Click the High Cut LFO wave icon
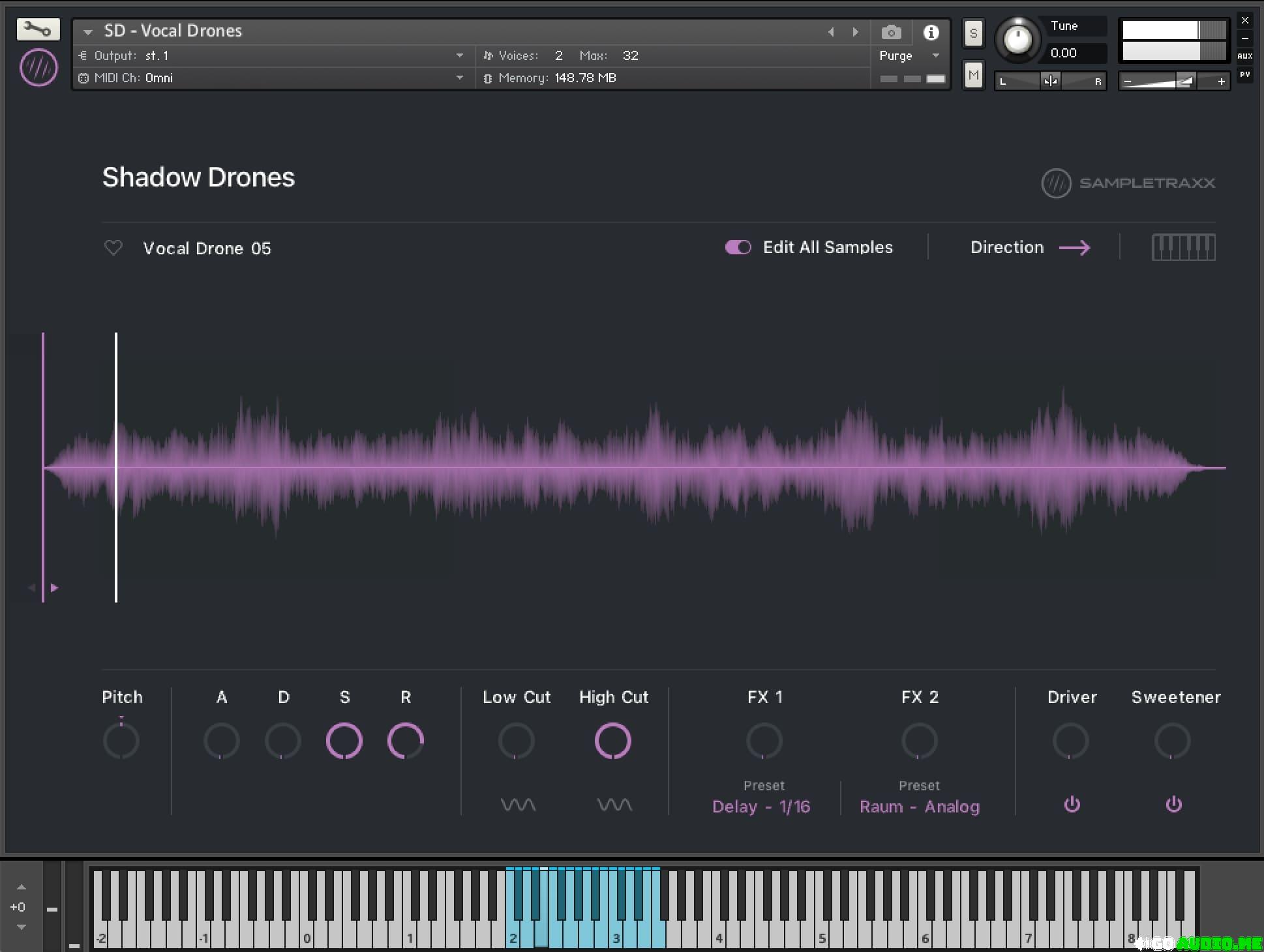Screen dimensions: 1264x952 [614, 805]
